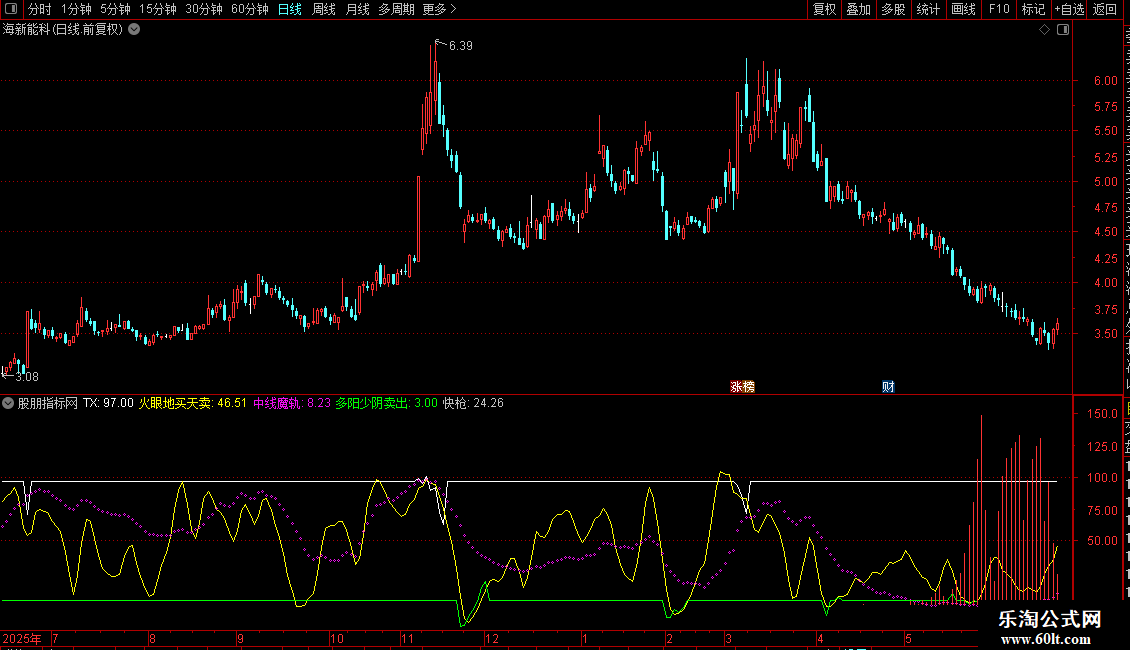Click the 财 financial report marker
1130x650 pixels.
[x=888, y=387]
